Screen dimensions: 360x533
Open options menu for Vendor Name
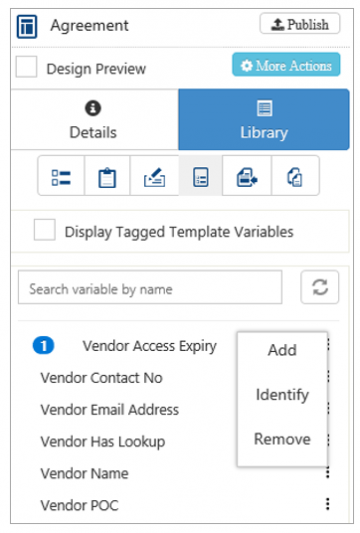point(328,472)
